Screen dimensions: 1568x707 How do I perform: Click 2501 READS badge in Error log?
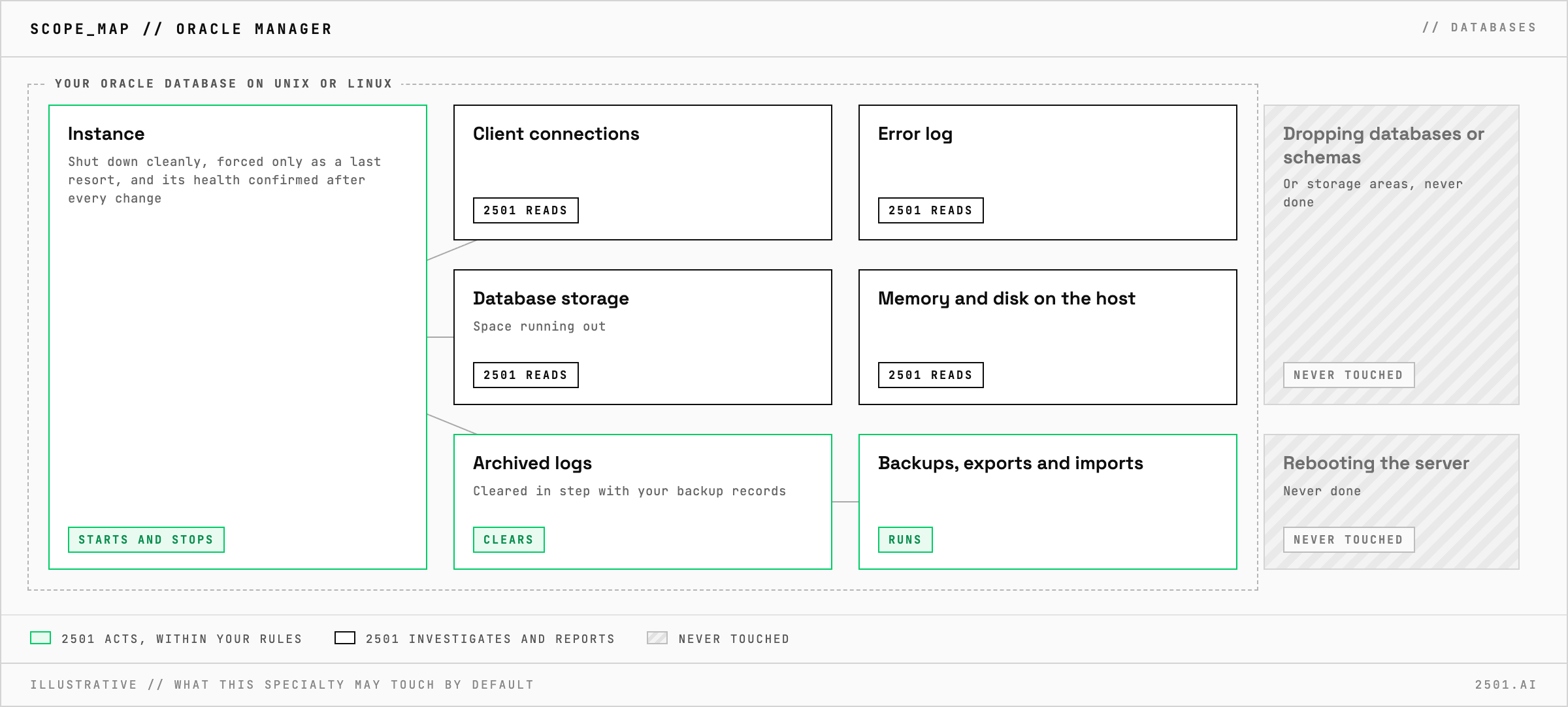click(x=931, y=210)
